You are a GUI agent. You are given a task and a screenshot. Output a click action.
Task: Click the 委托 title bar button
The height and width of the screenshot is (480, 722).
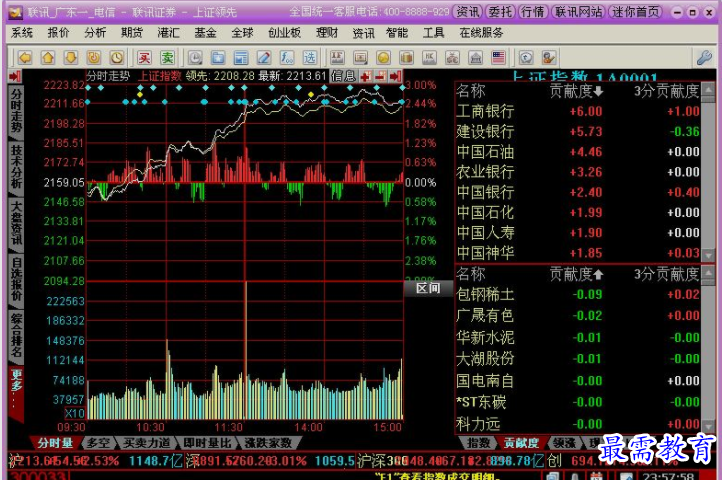500,12
